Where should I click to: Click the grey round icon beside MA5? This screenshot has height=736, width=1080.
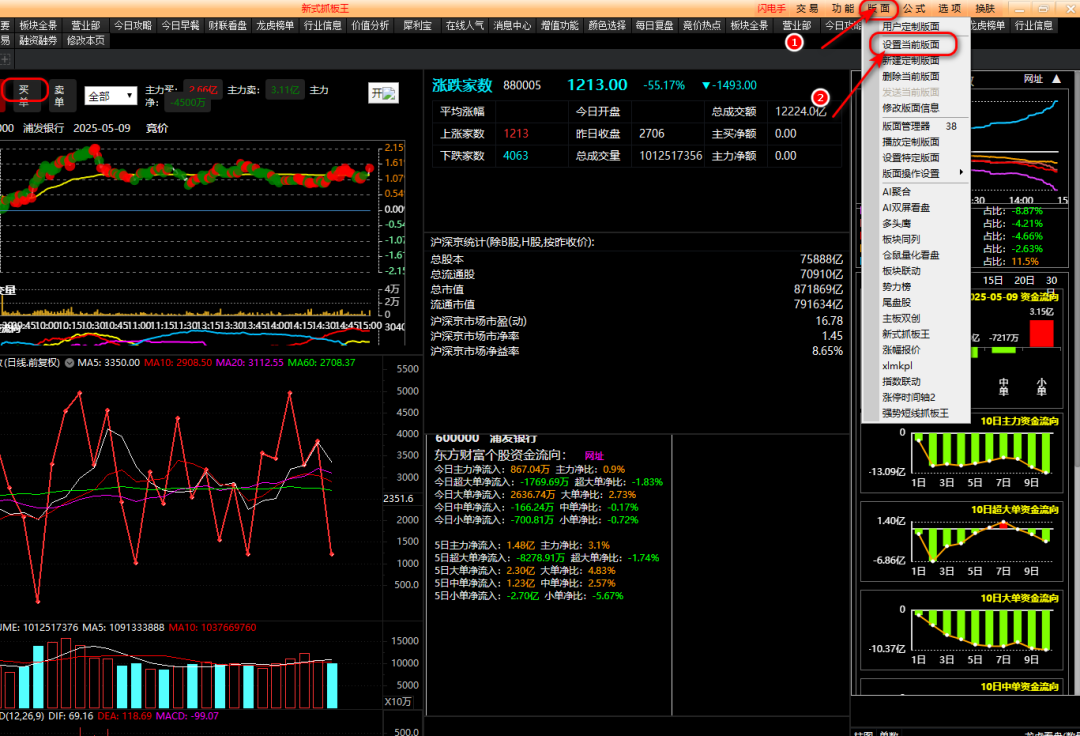70,362
